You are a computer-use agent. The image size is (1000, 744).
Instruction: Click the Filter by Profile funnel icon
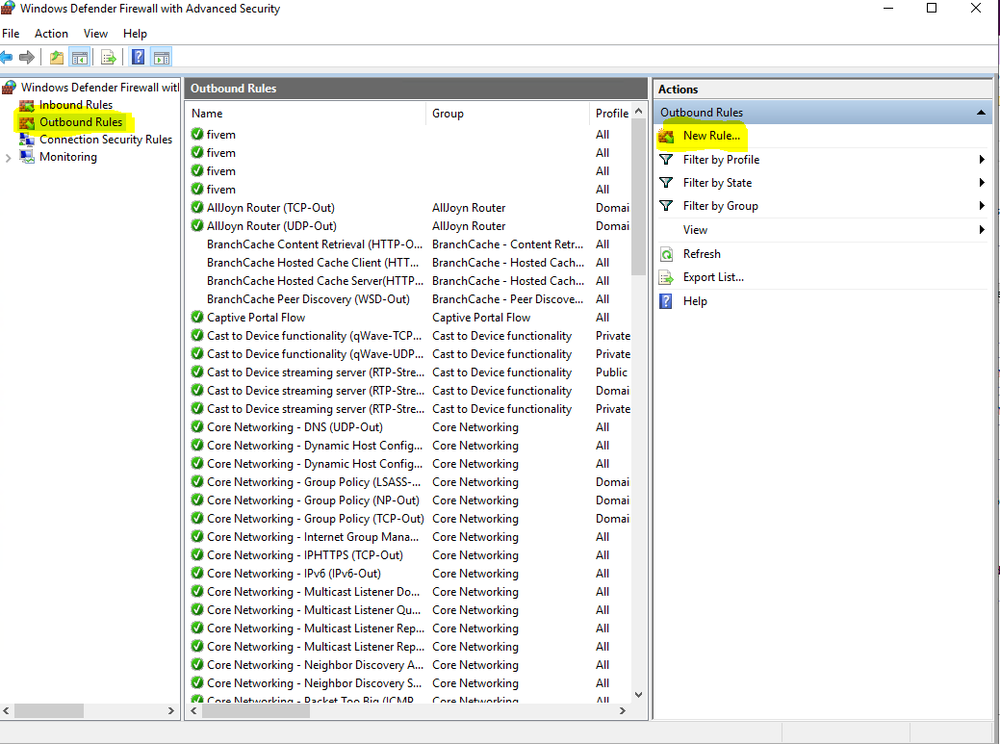[x=666, y=159]
